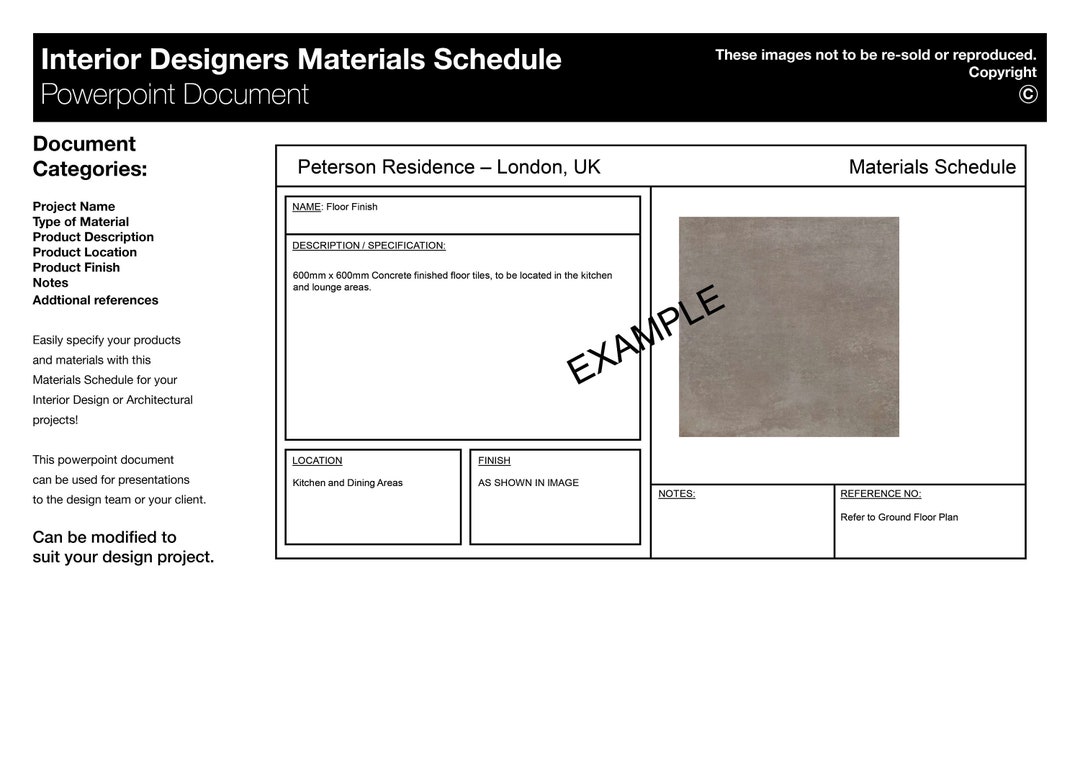This screenshot has height=764, width=1080.
Task: Expand the LOCATION section
Action: tap(317, 461)
